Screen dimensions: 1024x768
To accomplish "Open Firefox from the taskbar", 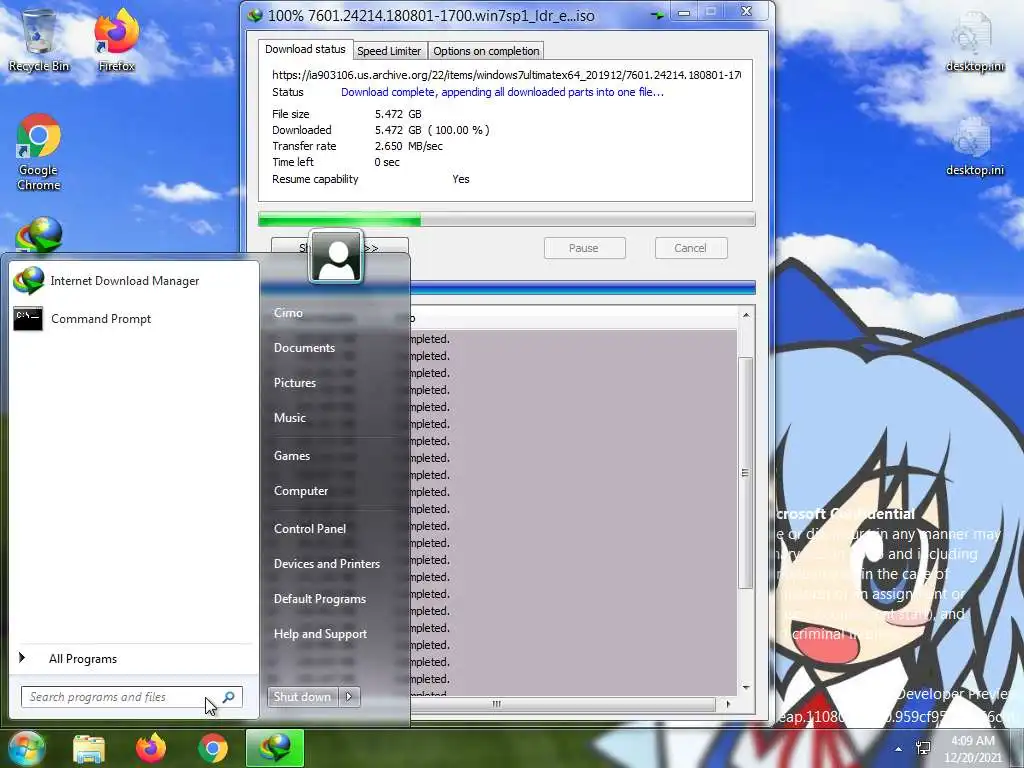I will tap(151, 748).
